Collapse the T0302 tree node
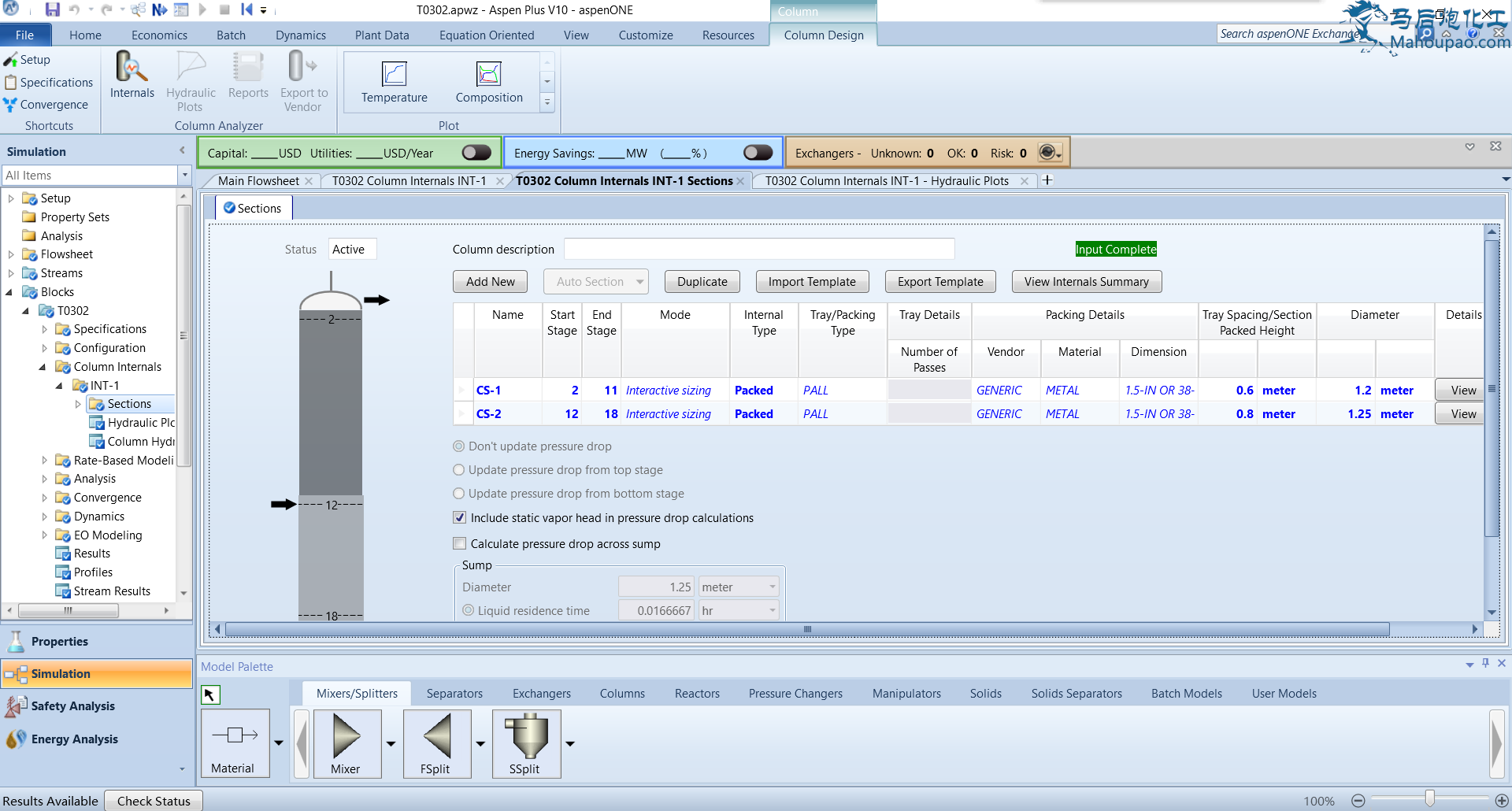The width and height of the screenshot is (1512, 811). (x=26, y=311)
